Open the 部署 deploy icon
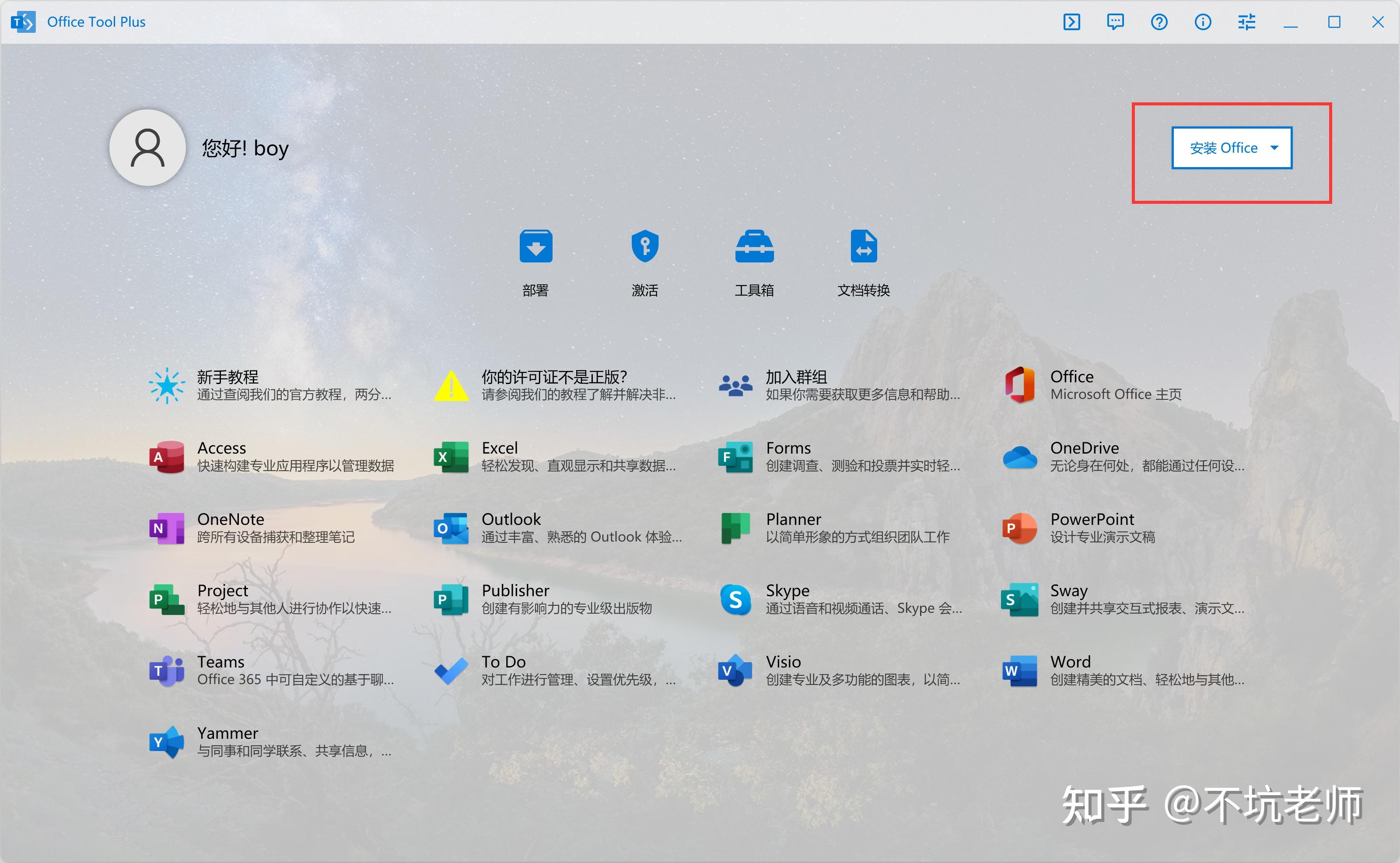 [x=535, y=246]
